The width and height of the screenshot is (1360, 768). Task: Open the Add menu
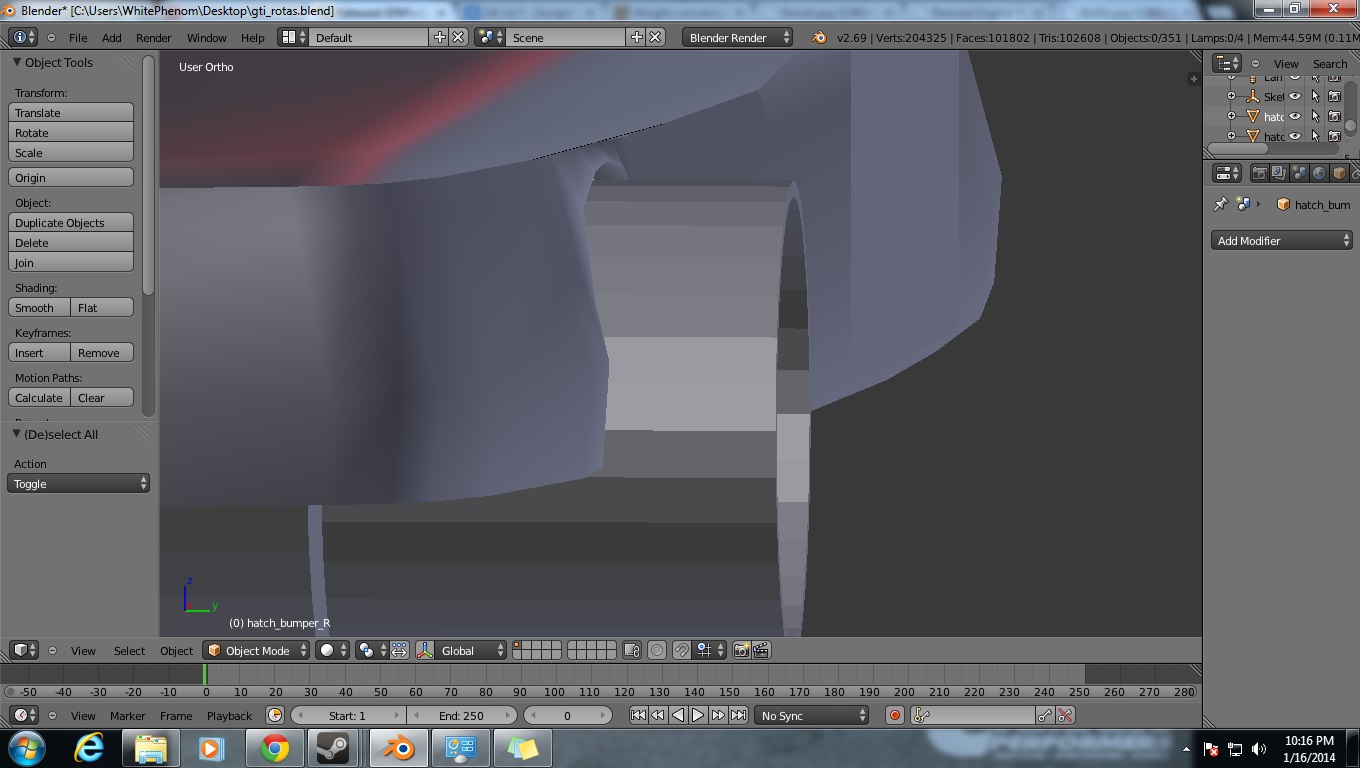pyautogui.click(x=111, y=37)
